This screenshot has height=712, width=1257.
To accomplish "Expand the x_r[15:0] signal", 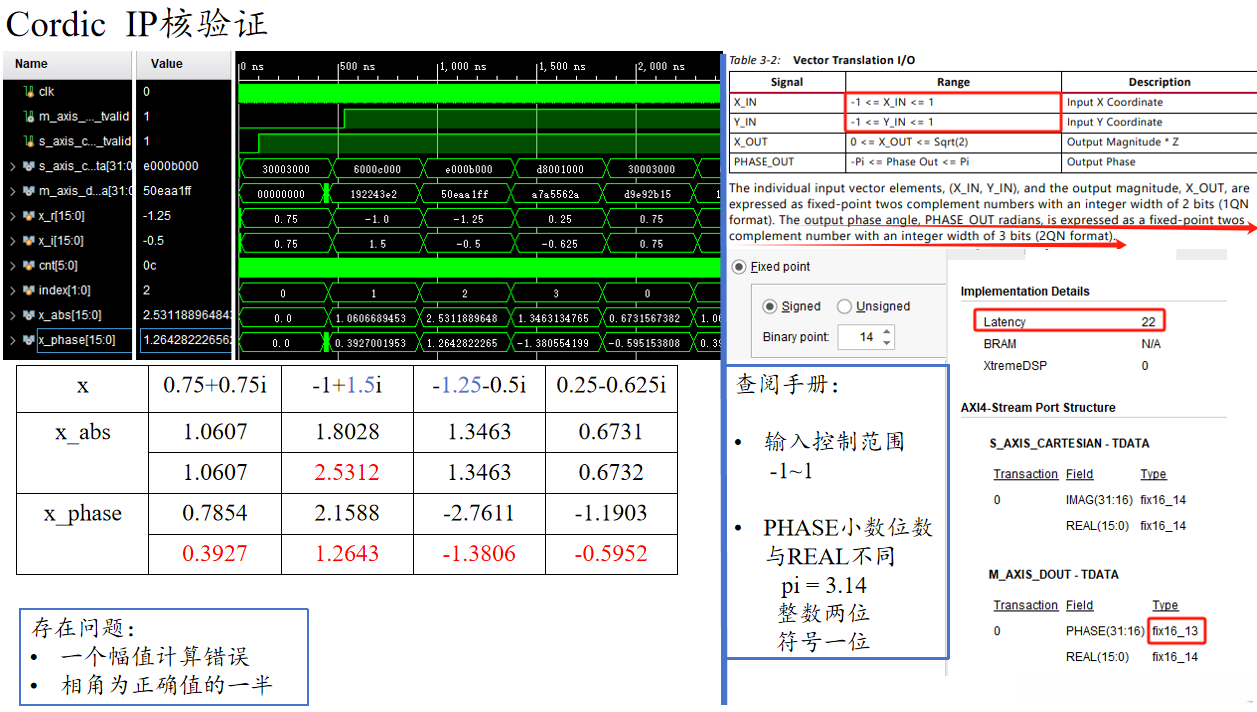I will click(12, 216).
